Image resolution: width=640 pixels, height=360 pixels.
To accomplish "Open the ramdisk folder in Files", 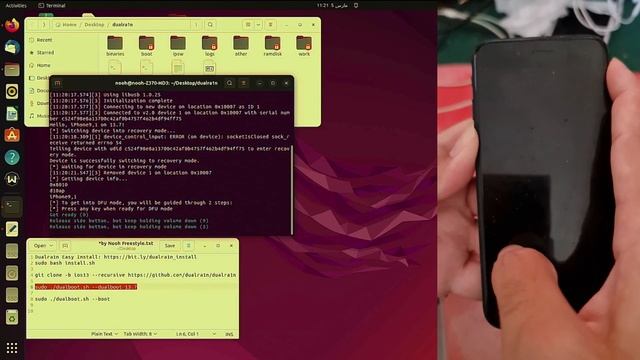I will pyautogui.click(x=272, y=46).
